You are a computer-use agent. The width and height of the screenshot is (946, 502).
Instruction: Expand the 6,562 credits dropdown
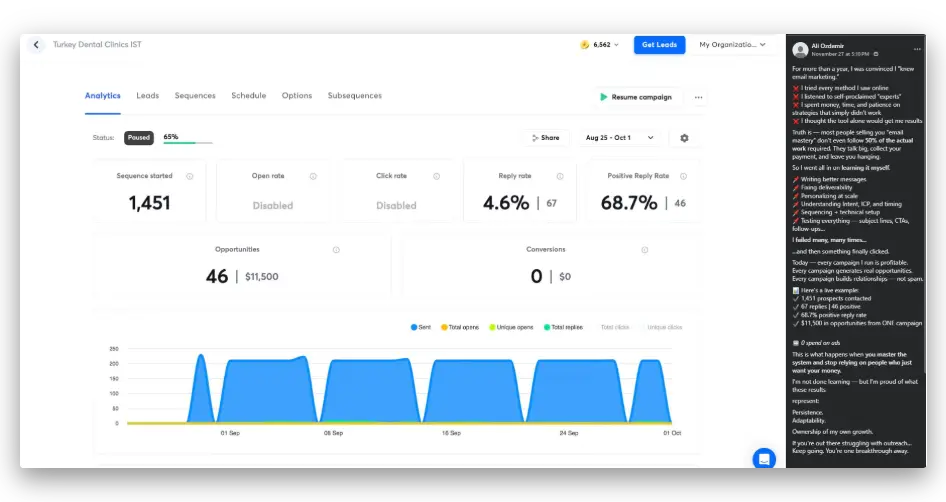tap(599, 45)
